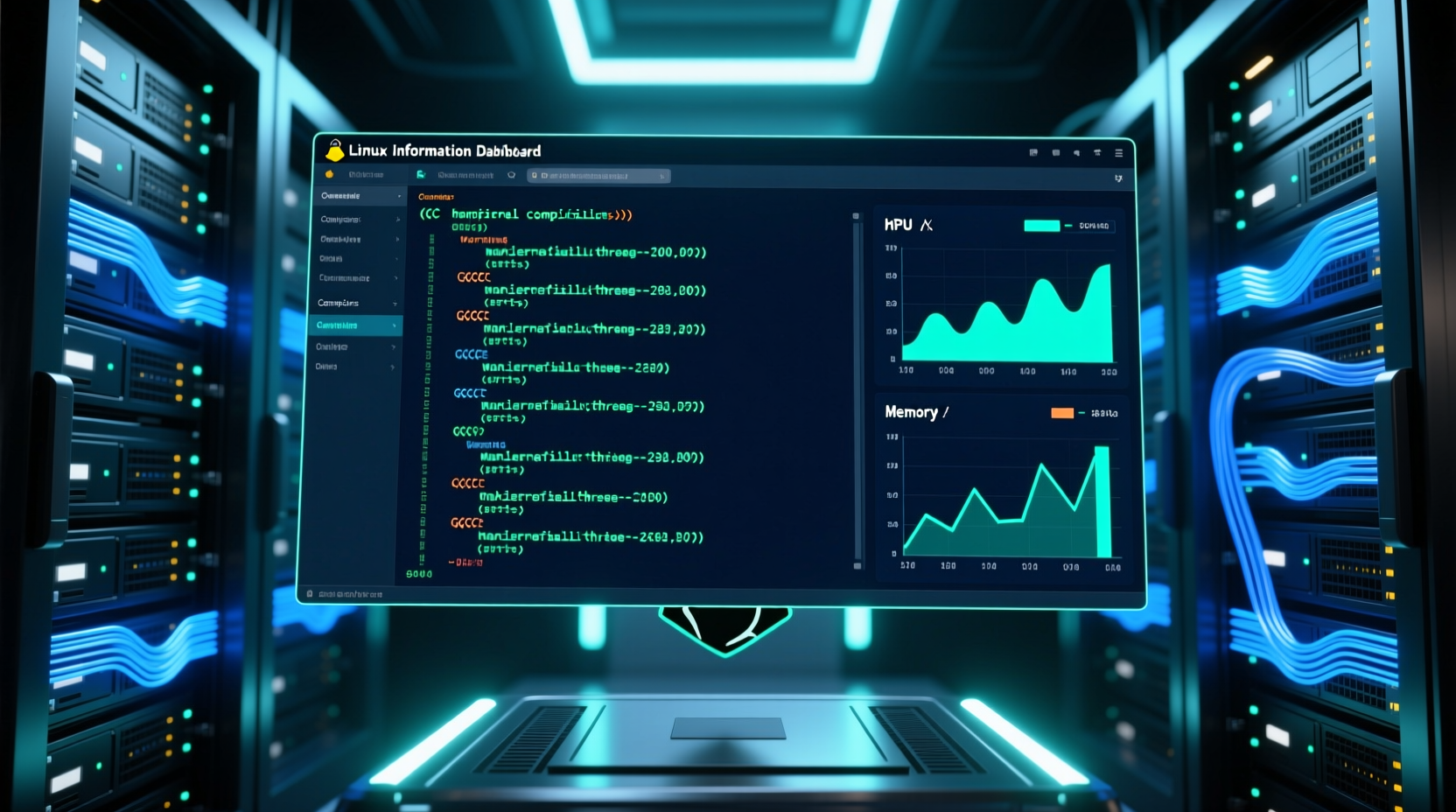The image size is (1456, 812).
Task: Click the code panel's vertical scrollbar track
Action: click(x=857, y=391)
